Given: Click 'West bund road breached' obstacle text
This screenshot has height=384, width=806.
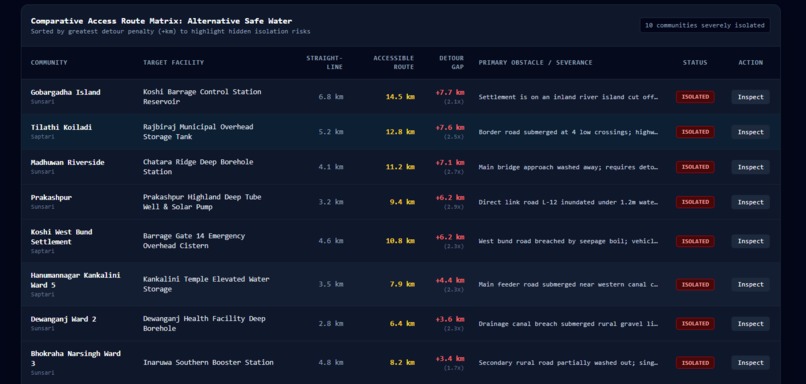Looking at the screenshot, I should click(x=568, y=241).
